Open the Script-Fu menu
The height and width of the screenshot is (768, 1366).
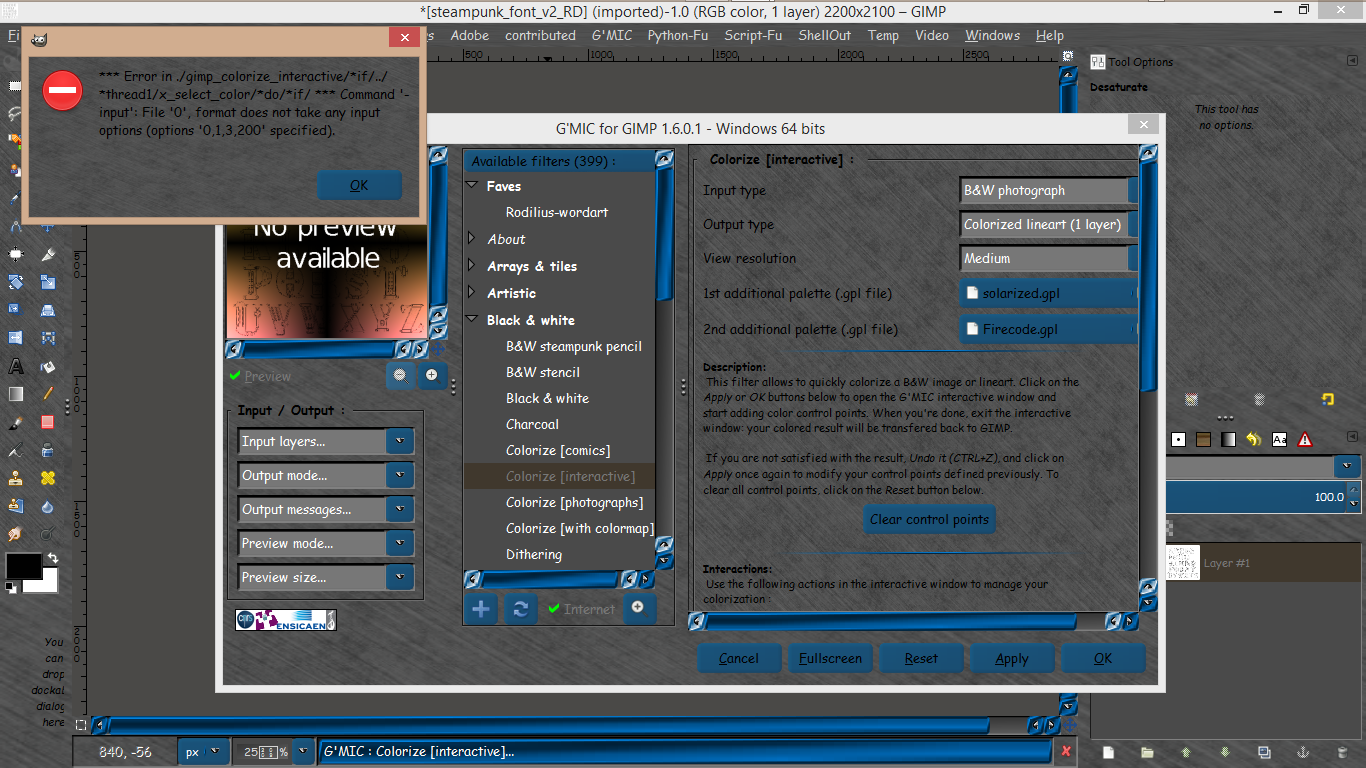[753, 35]
